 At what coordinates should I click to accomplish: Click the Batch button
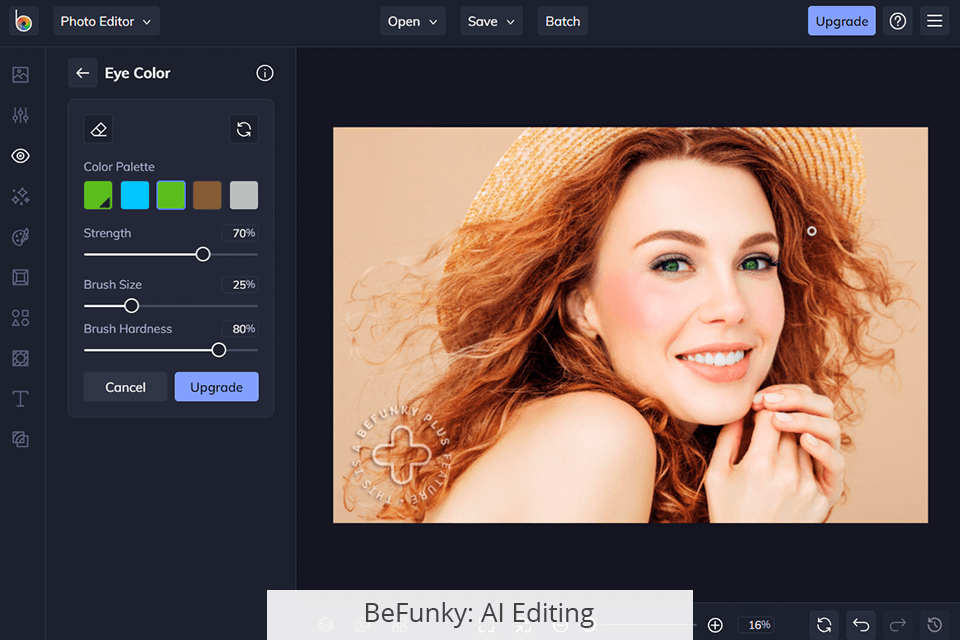click(x=563, y=21)
